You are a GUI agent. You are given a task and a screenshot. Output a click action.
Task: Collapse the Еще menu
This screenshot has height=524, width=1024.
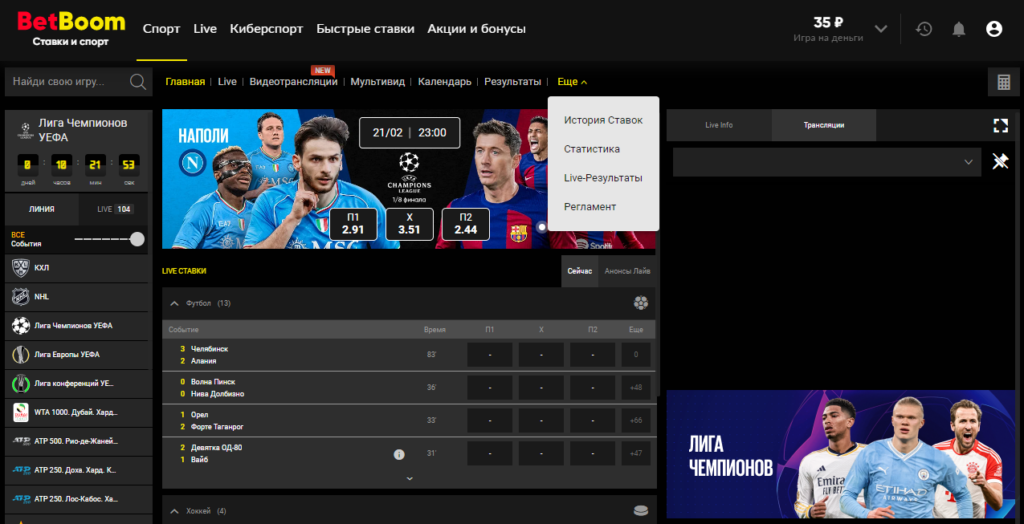pyautogui.click(x=572, y=82)
